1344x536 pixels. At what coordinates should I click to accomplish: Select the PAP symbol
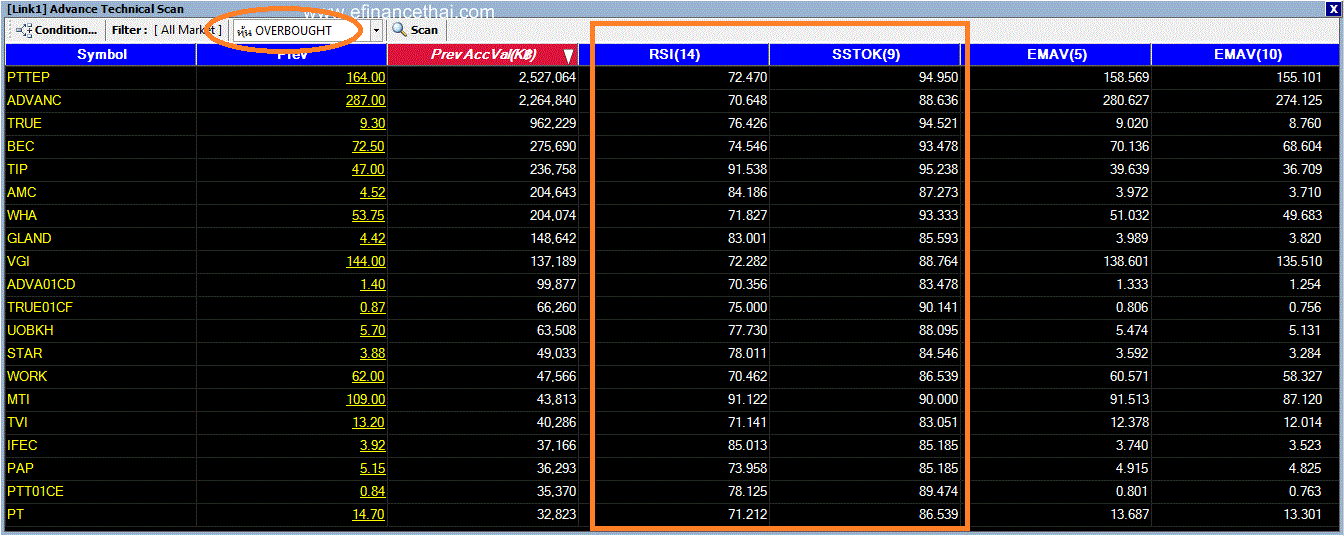tap(20, 468)
